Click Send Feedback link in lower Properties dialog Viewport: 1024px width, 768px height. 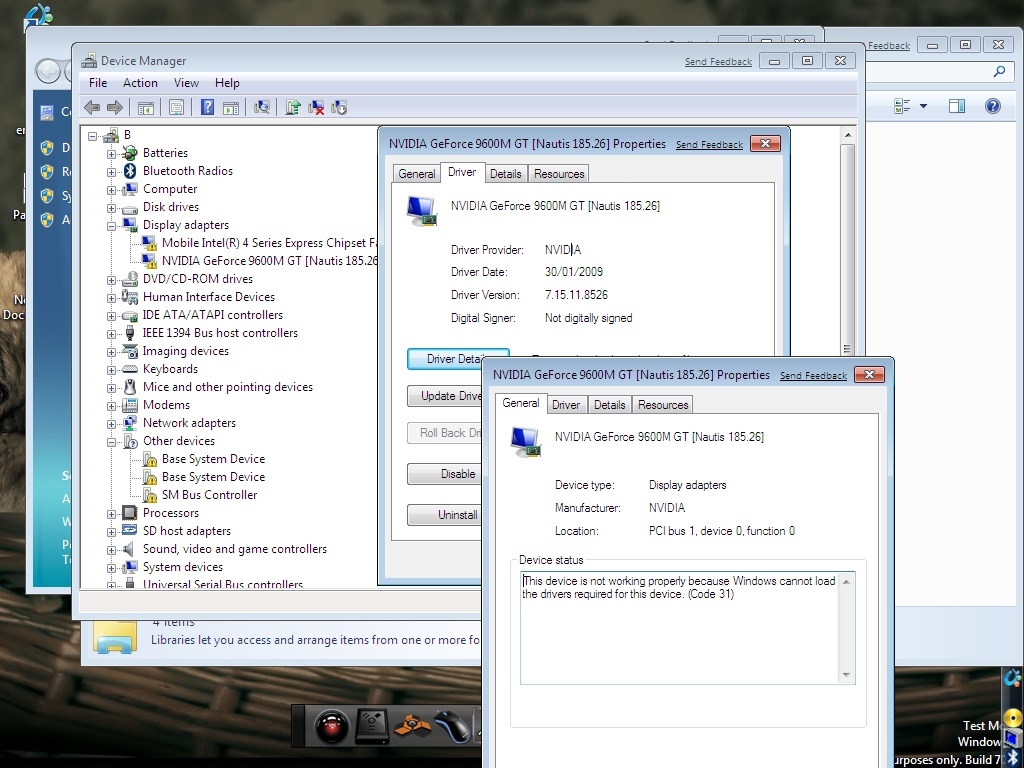pos(813,376)
